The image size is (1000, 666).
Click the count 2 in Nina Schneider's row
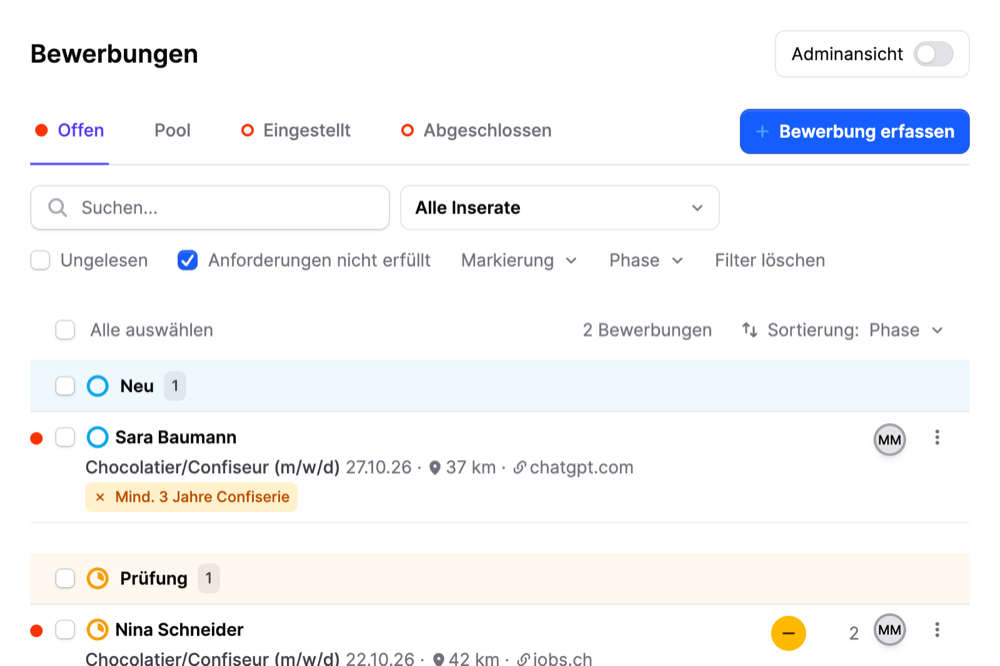854,633
